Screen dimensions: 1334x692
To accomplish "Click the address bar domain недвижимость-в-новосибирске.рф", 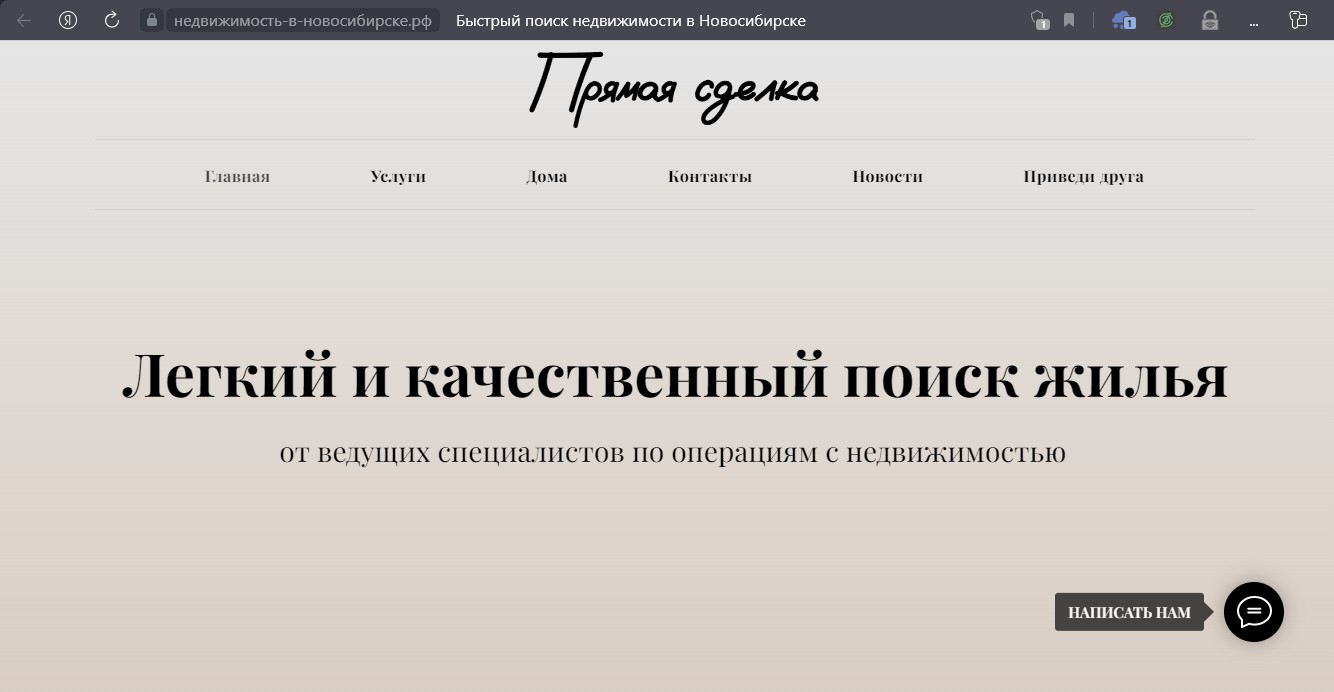I will [x=303, y=20].
